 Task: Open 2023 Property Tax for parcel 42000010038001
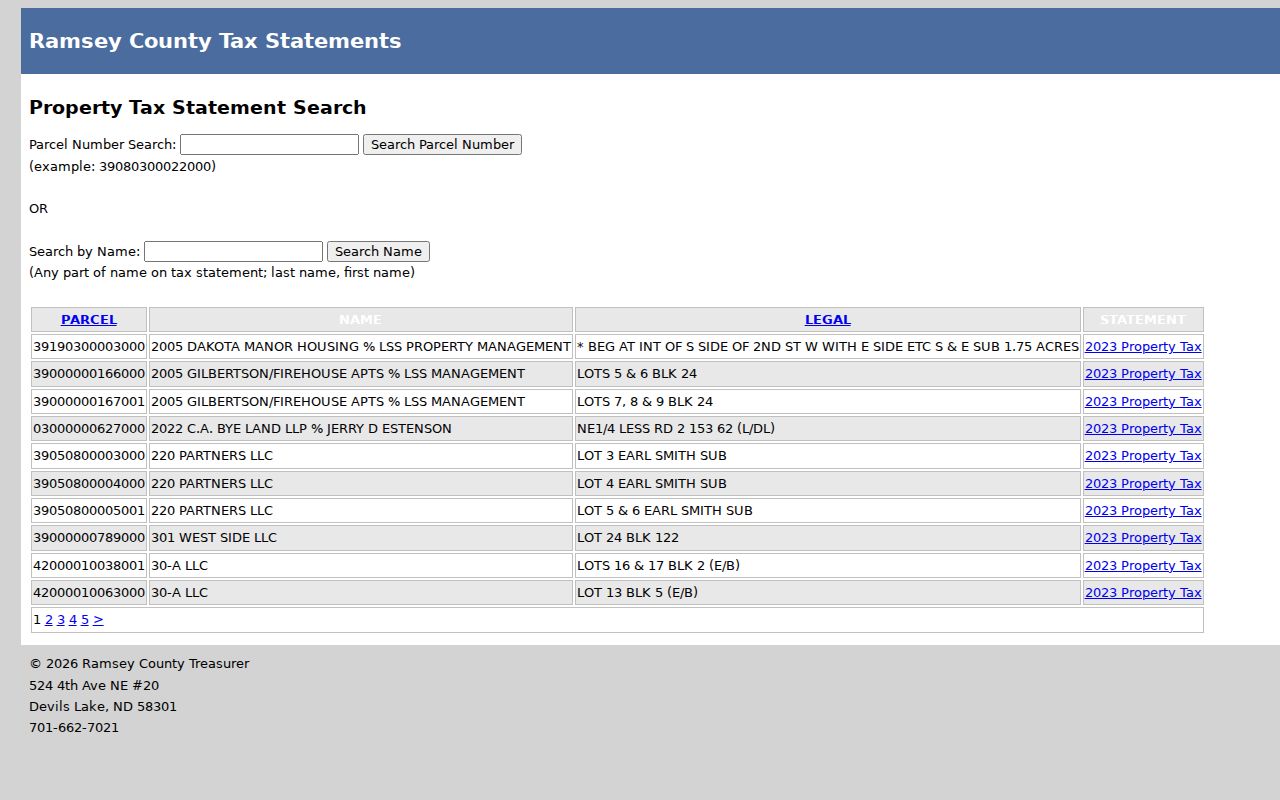point(1143,566)
